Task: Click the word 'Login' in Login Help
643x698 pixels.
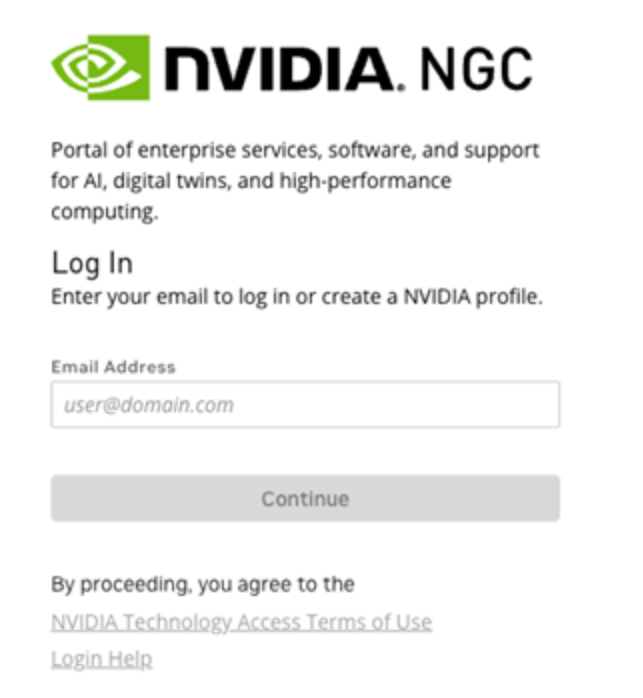Action: point(75,659)
